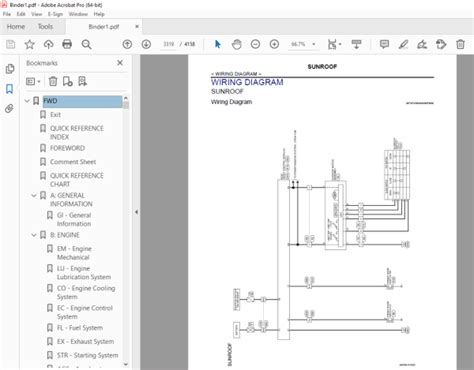Open the Add comment sticky note tool
The image size is (474, 370).
(384, 44)
